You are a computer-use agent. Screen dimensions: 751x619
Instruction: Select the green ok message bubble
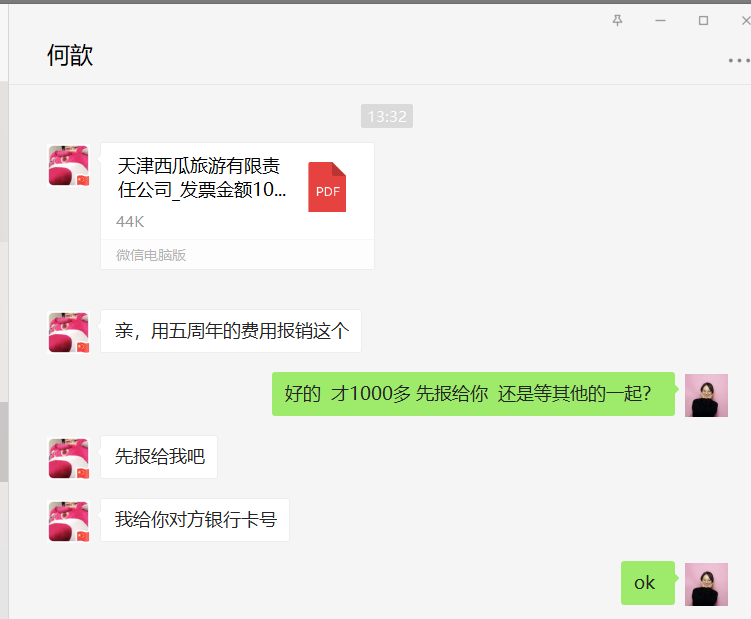[x=648, y=583]
